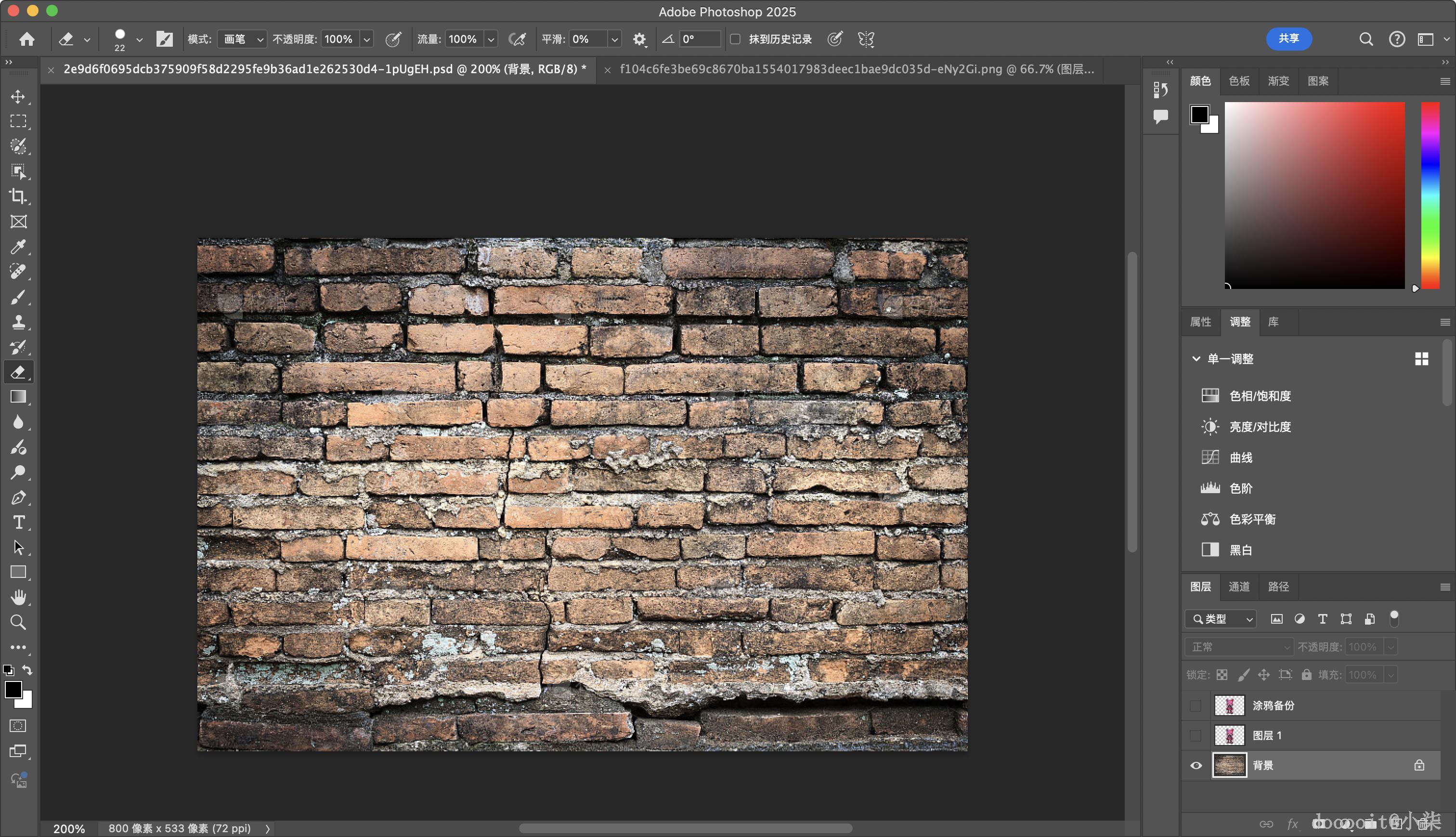Open the 模式 画笔 dropdown

[242, 39]
